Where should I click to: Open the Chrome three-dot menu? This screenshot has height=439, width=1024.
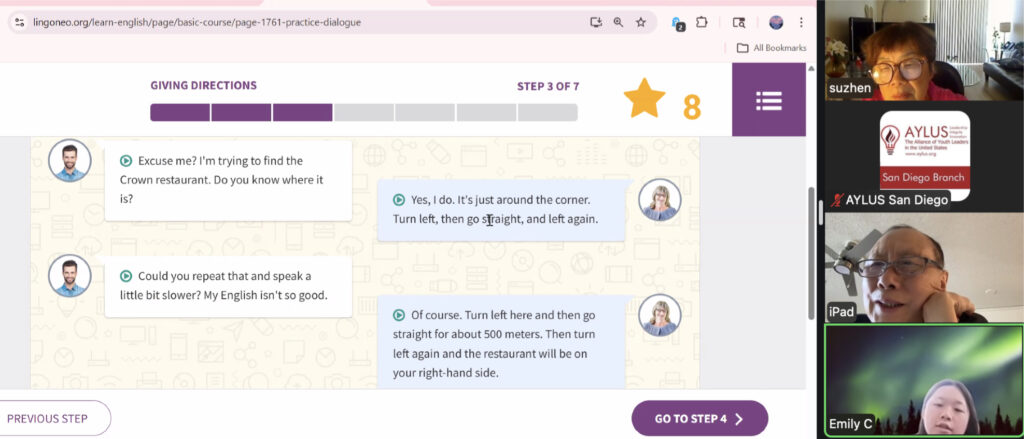pyautogui.click(x=802, y=22)
